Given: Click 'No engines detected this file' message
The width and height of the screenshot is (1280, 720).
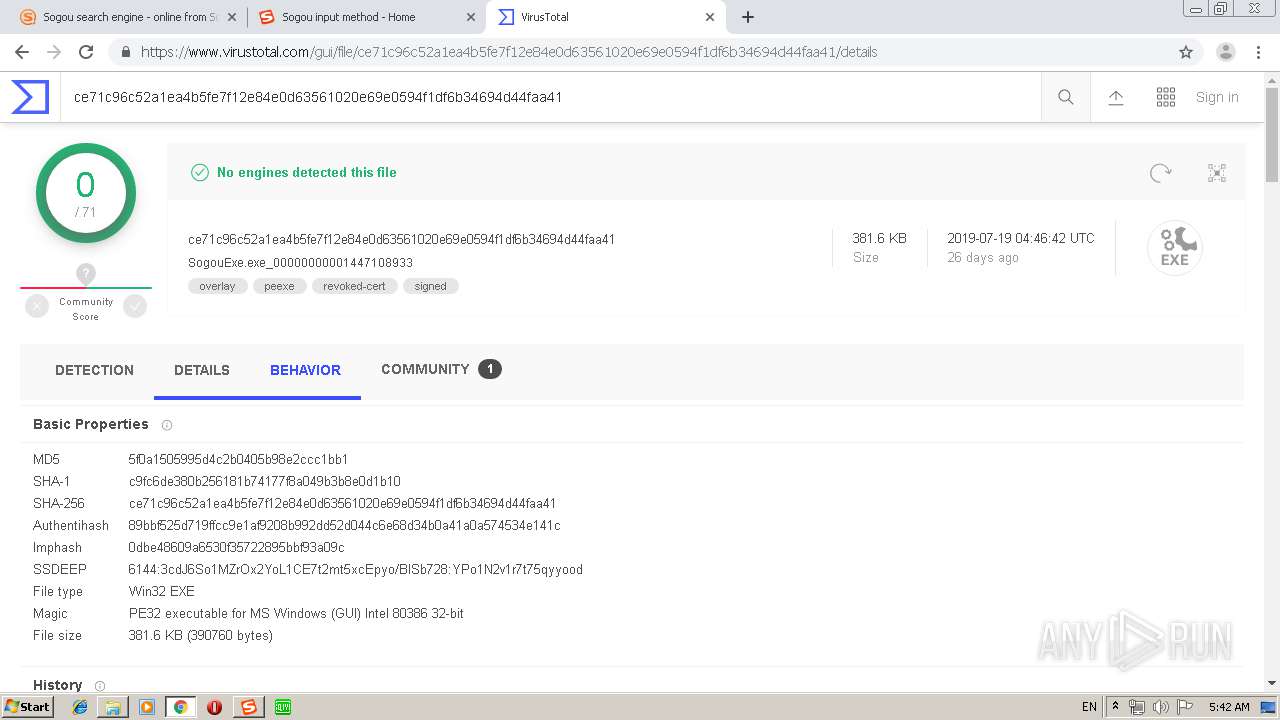Looking at the screenshot, I should 306,172.
